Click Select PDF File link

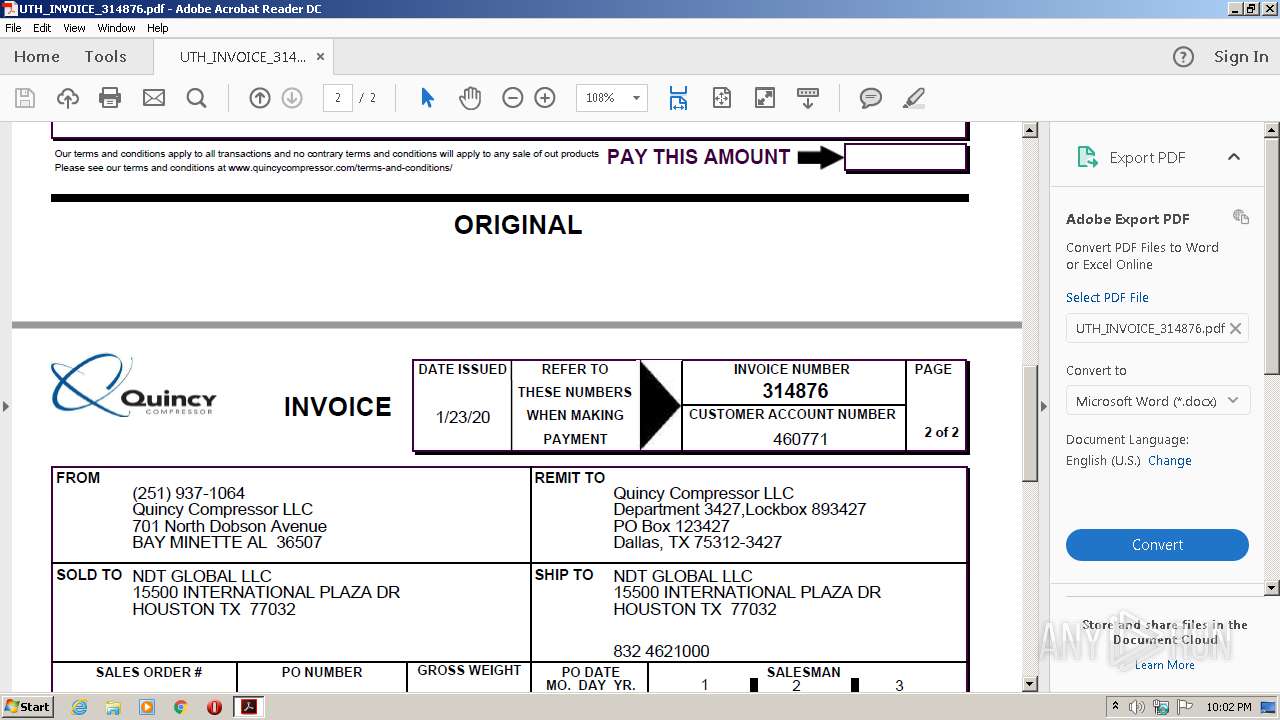1107,298
